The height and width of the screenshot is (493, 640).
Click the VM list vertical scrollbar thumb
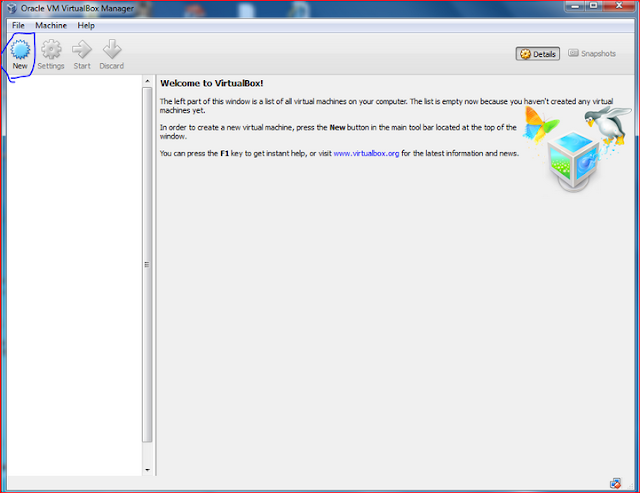click(x=147, y=264)
